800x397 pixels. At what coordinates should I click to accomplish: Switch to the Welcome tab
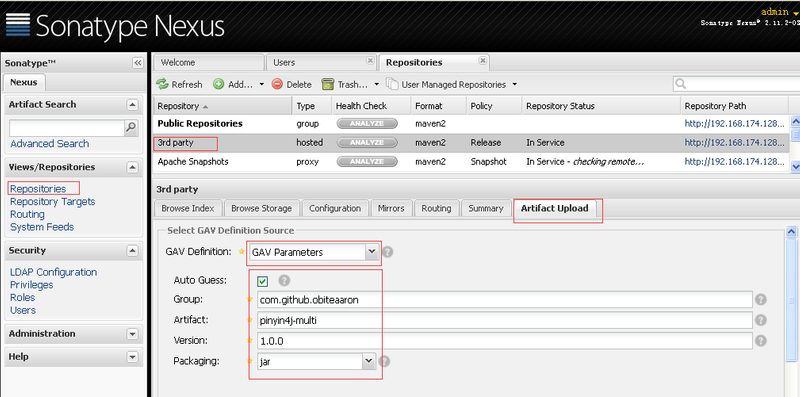coord(209,62)
